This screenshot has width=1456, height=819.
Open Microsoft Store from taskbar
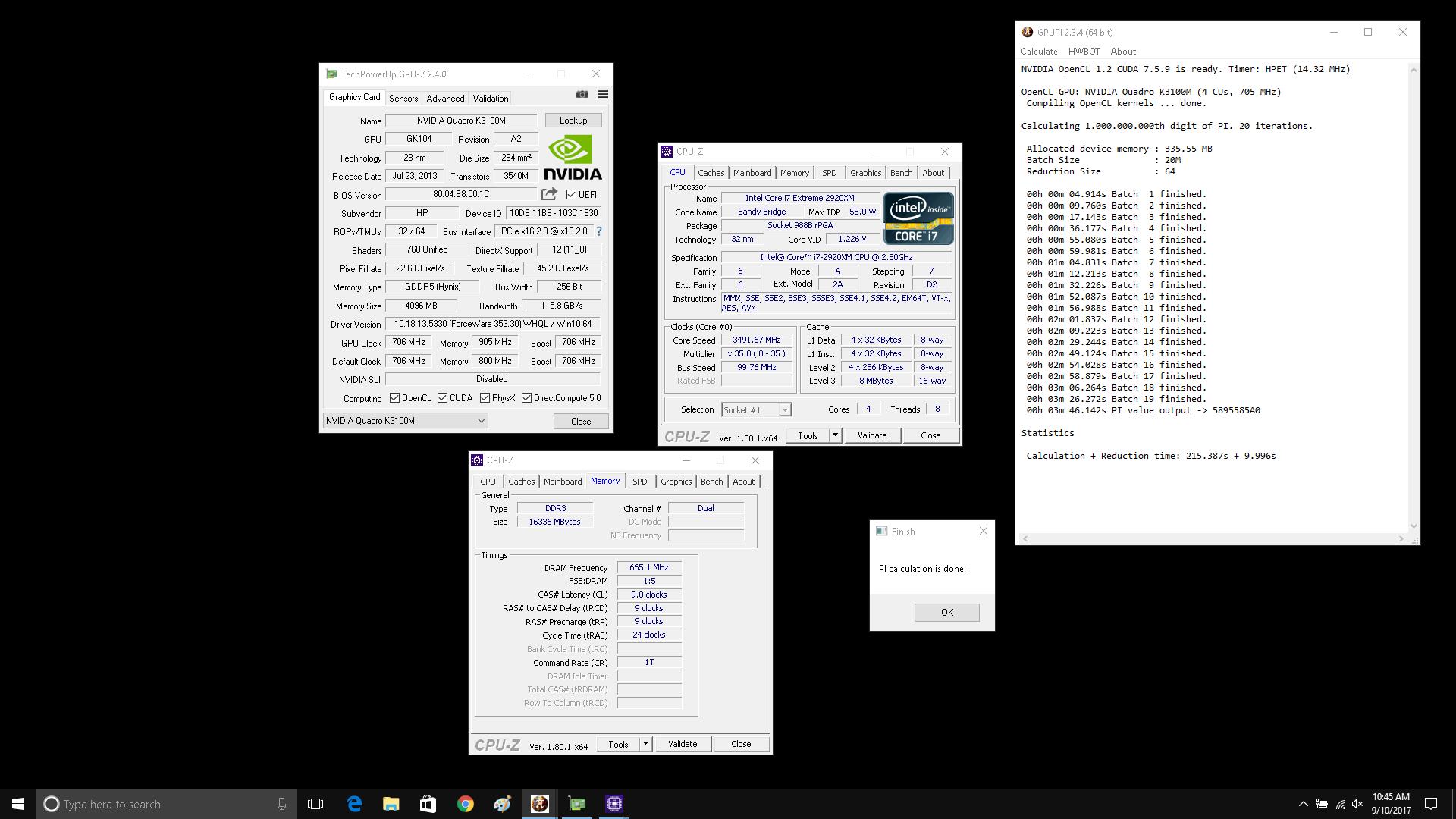(x=428, y=804)
